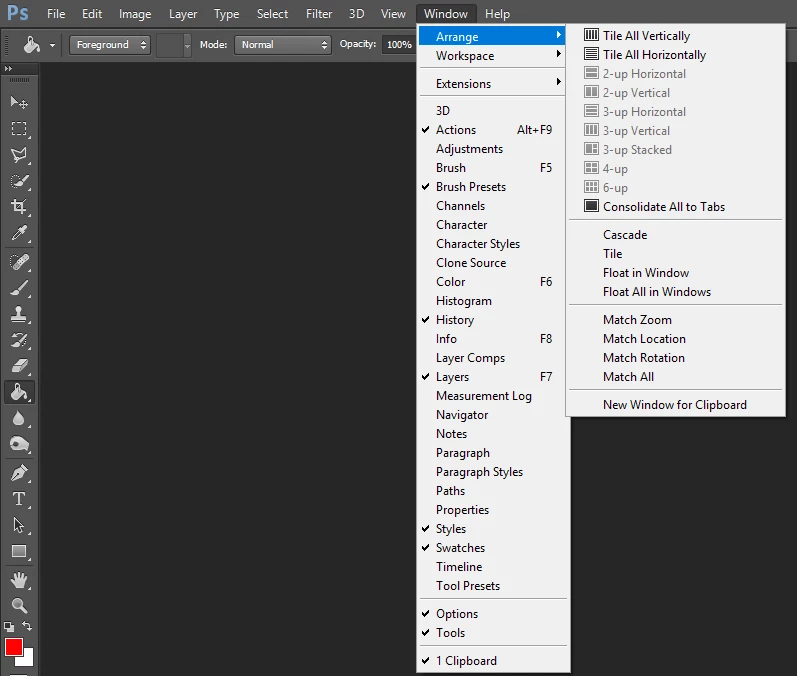Image resolution: width=797 pixels, height=676 pixels.
Task: Toggle the History panel
Action: [492, 320]
